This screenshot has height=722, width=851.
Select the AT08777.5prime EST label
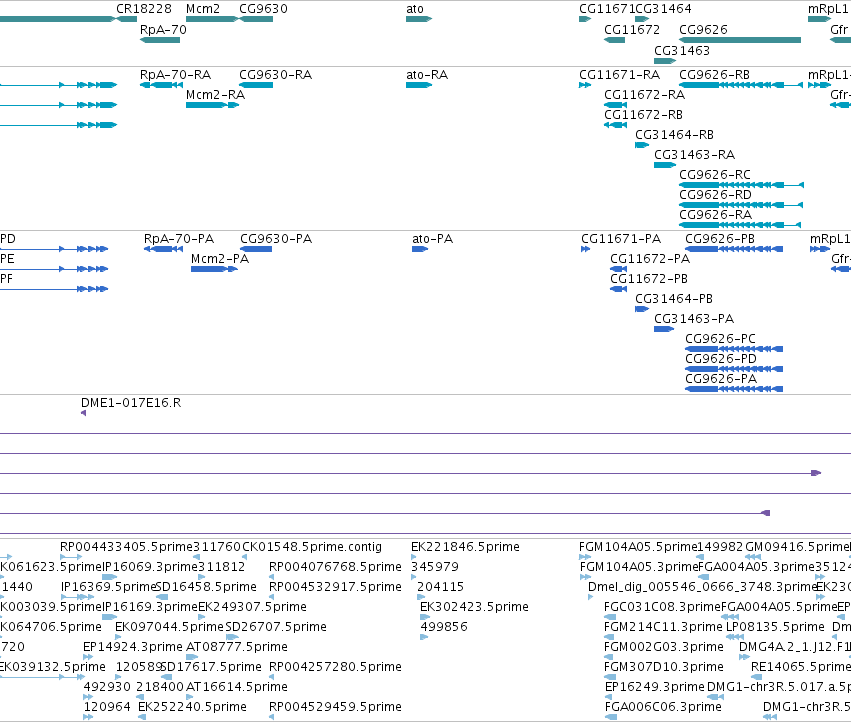[237, 647]
